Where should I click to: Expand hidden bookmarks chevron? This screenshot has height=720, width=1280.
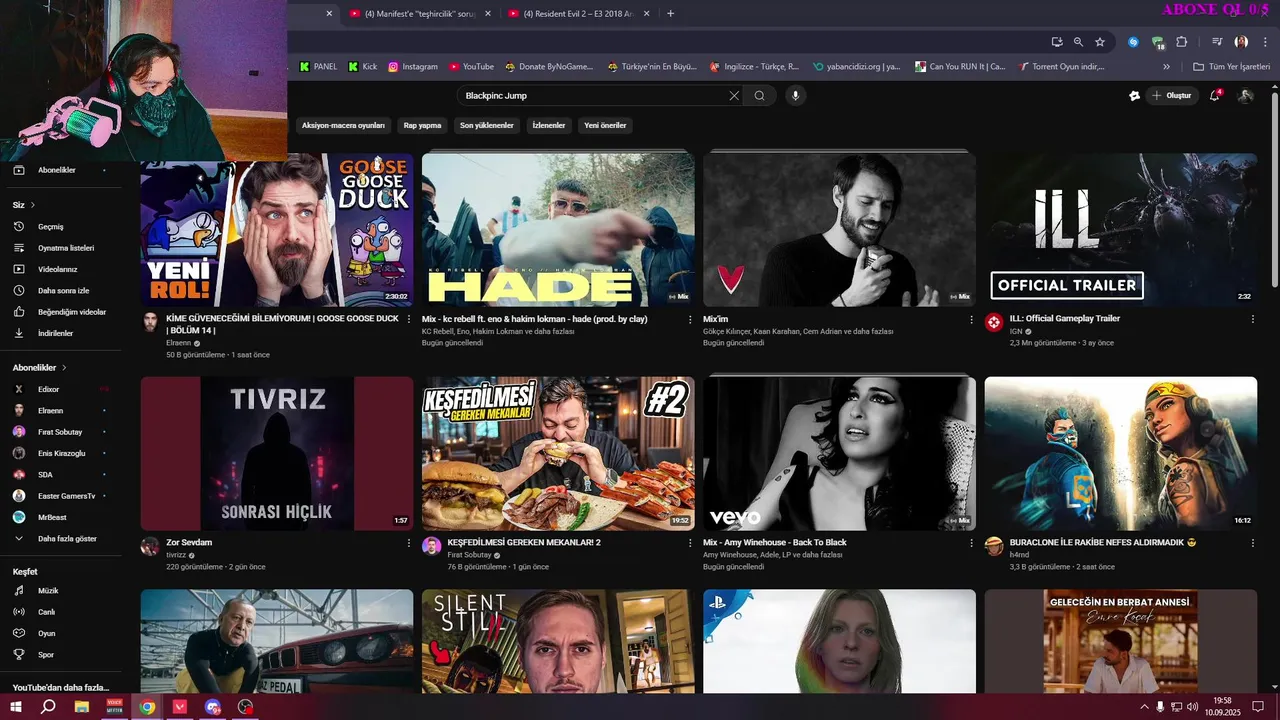coord(1166,67)
